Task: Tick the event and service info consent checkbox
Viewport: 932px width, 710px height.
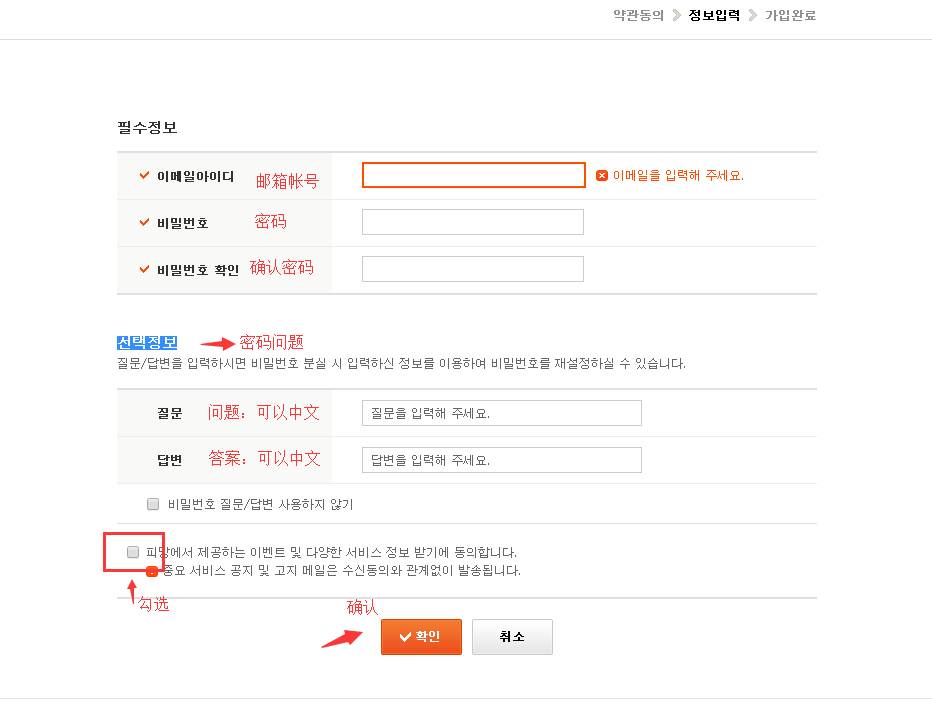Action: [x=133, y=552]
